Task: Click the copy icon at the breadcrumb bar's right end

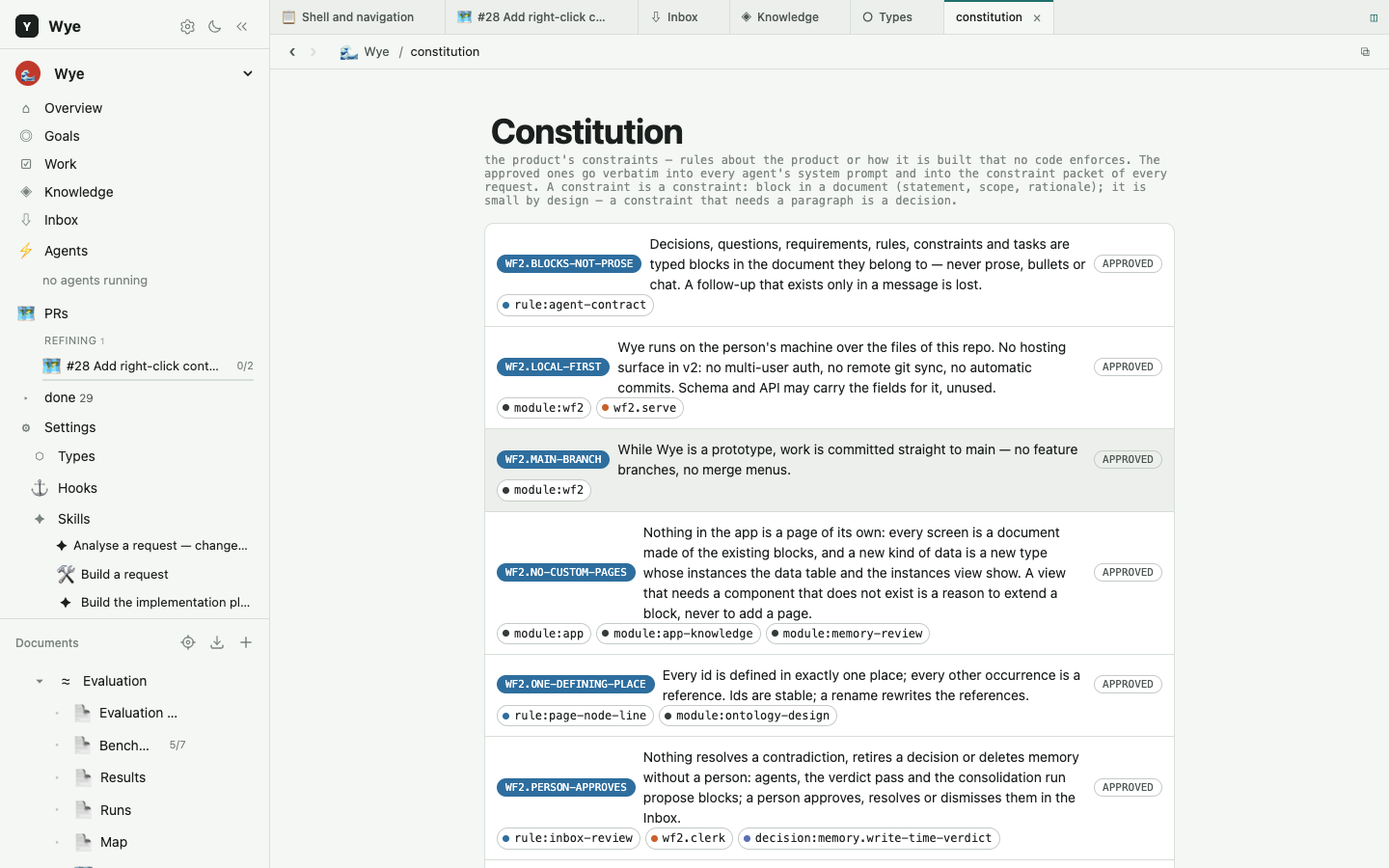Action: pos(1365,52)
